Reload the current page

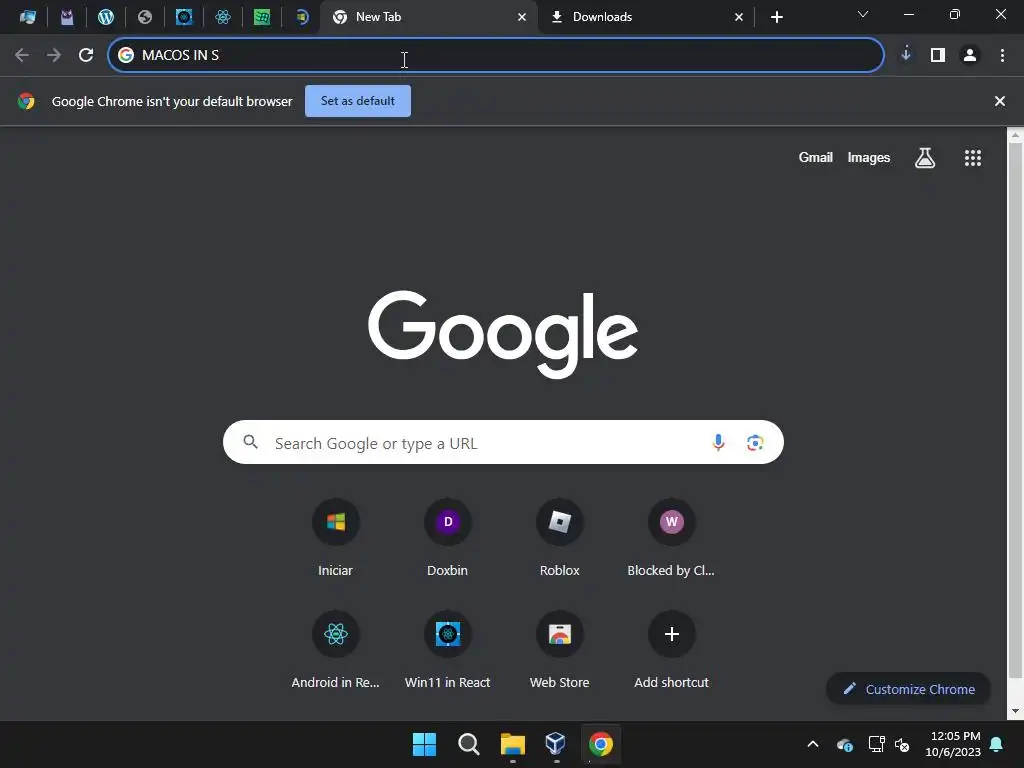[x=86, y=55]
